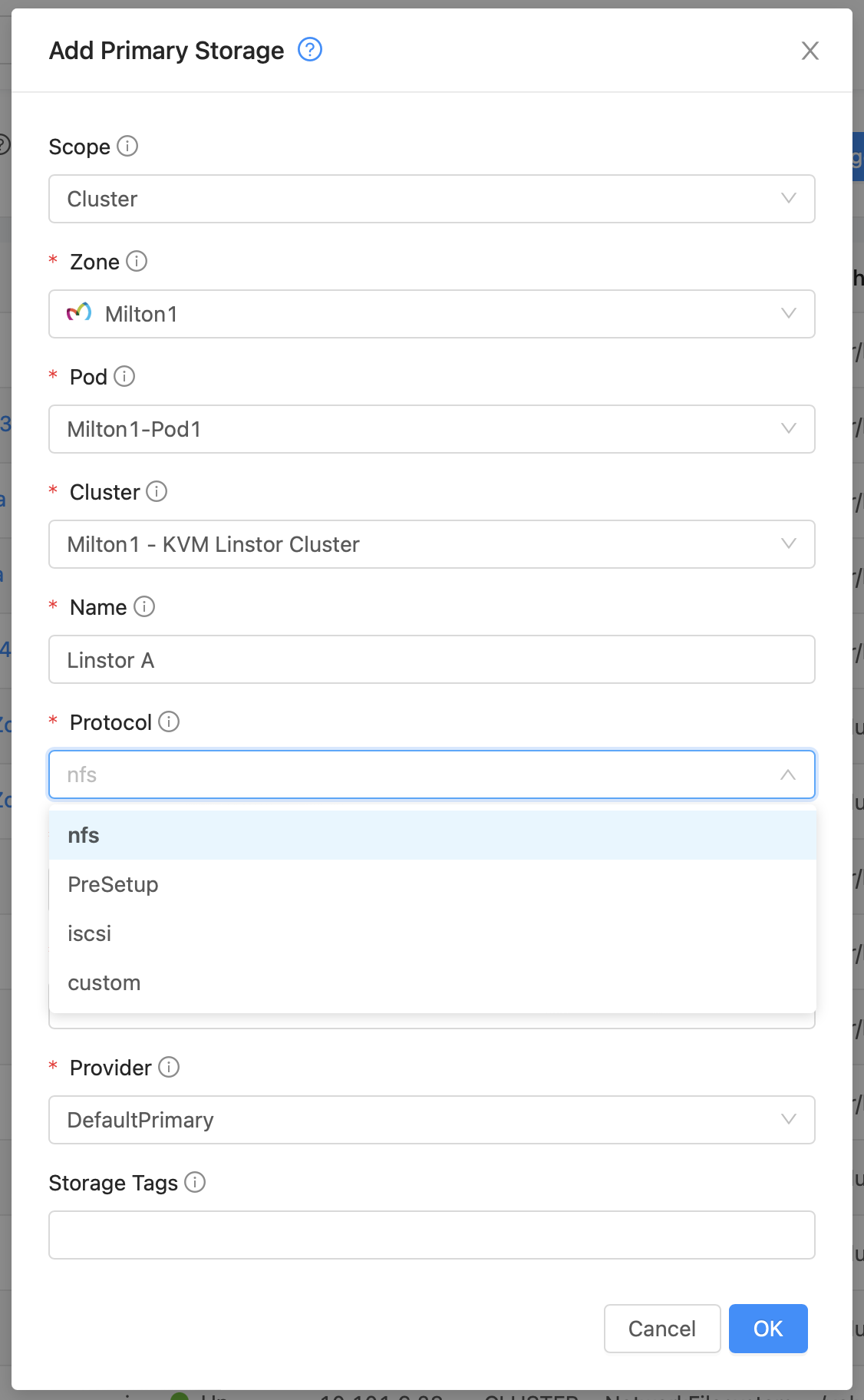Expand the Scope dropdown showing Cluster
864x1400 pixels.
click(787, 199)
